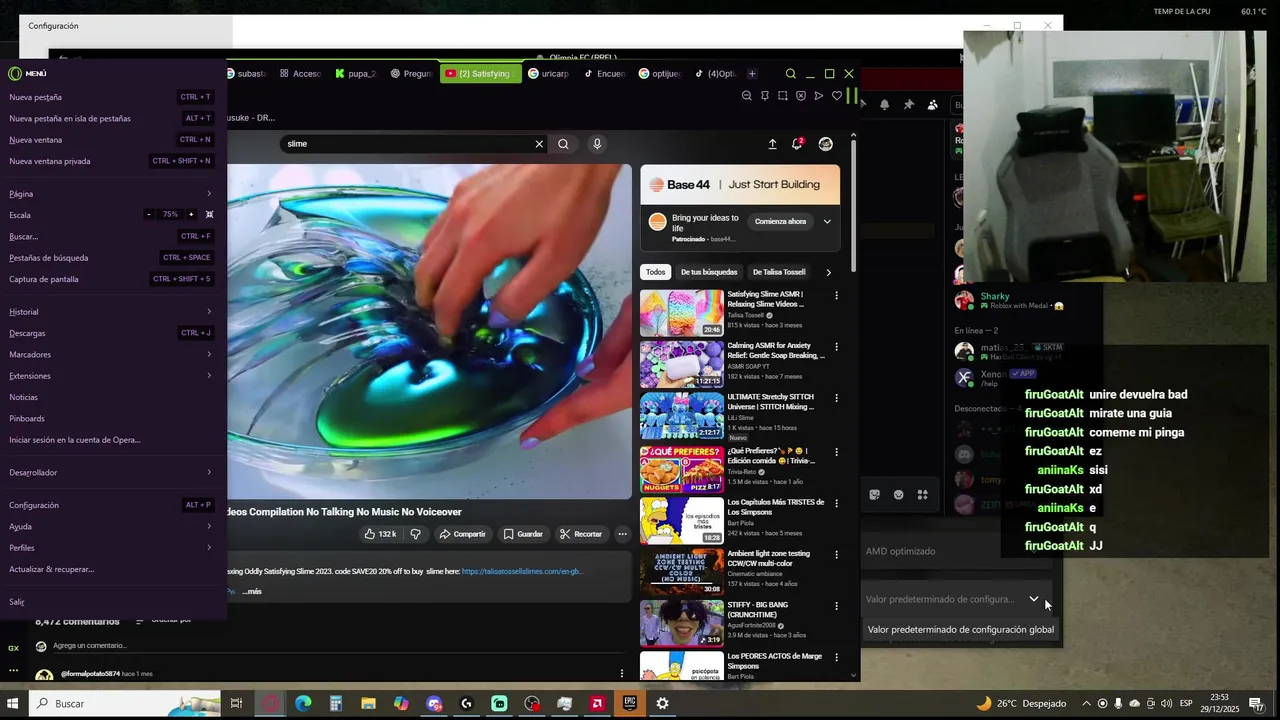Decrease page zoom with minus button
This screenshot has width=1280, height=720.
(x=149, y=215)
